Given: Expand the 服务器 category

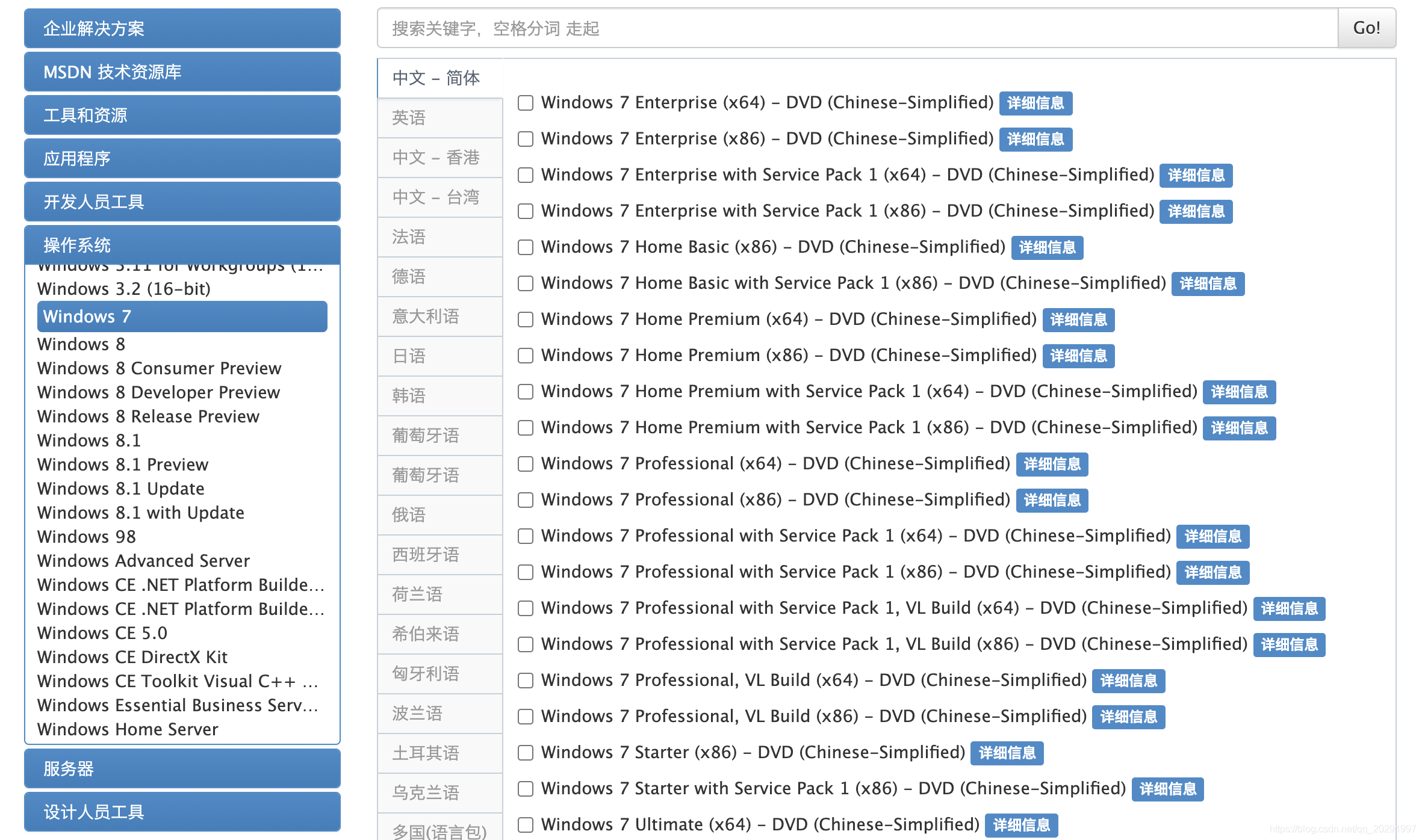Looking at the screenshot, I should tap(182, 768).
